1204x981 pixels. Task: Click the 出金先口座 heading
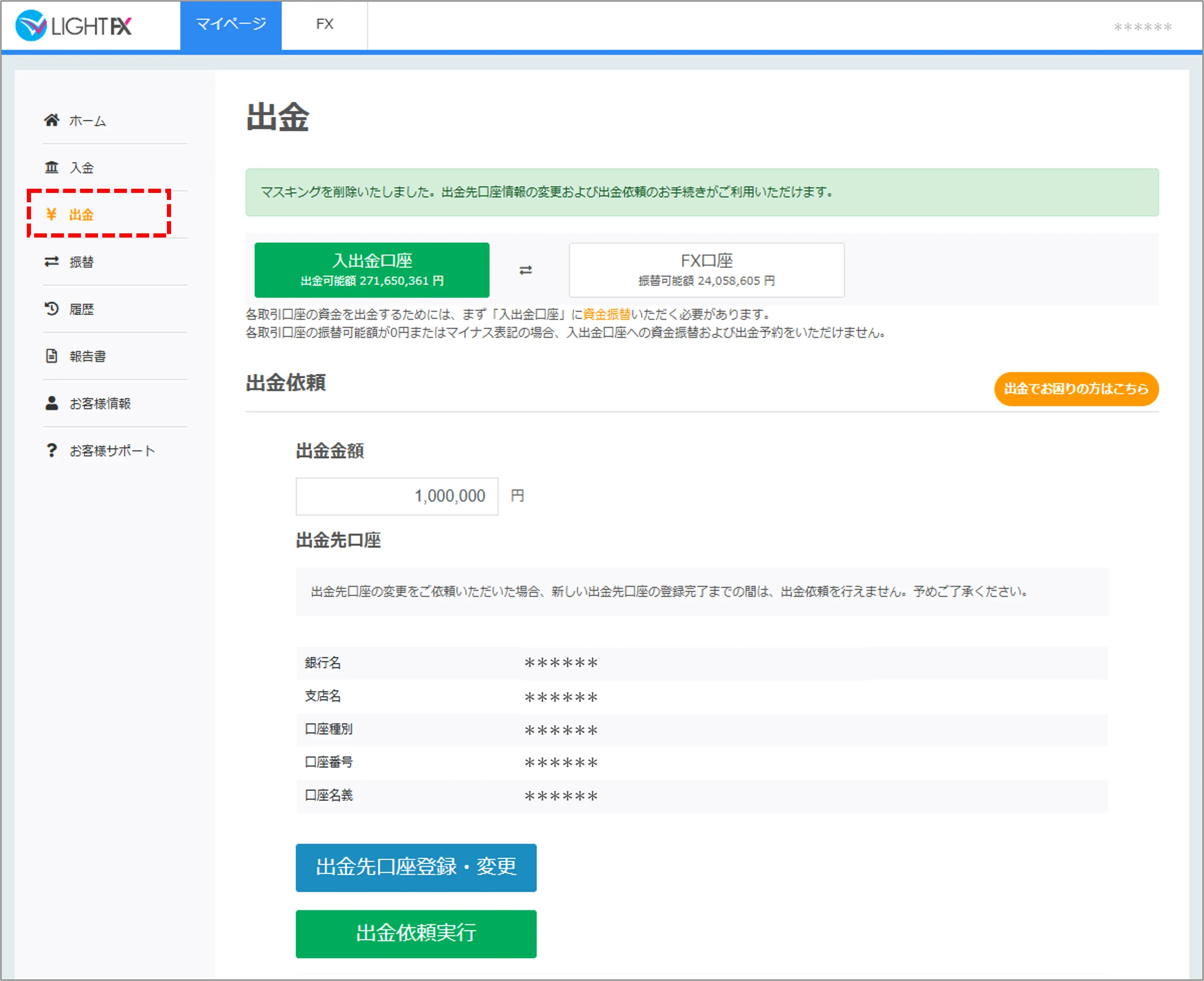point(338,540)
